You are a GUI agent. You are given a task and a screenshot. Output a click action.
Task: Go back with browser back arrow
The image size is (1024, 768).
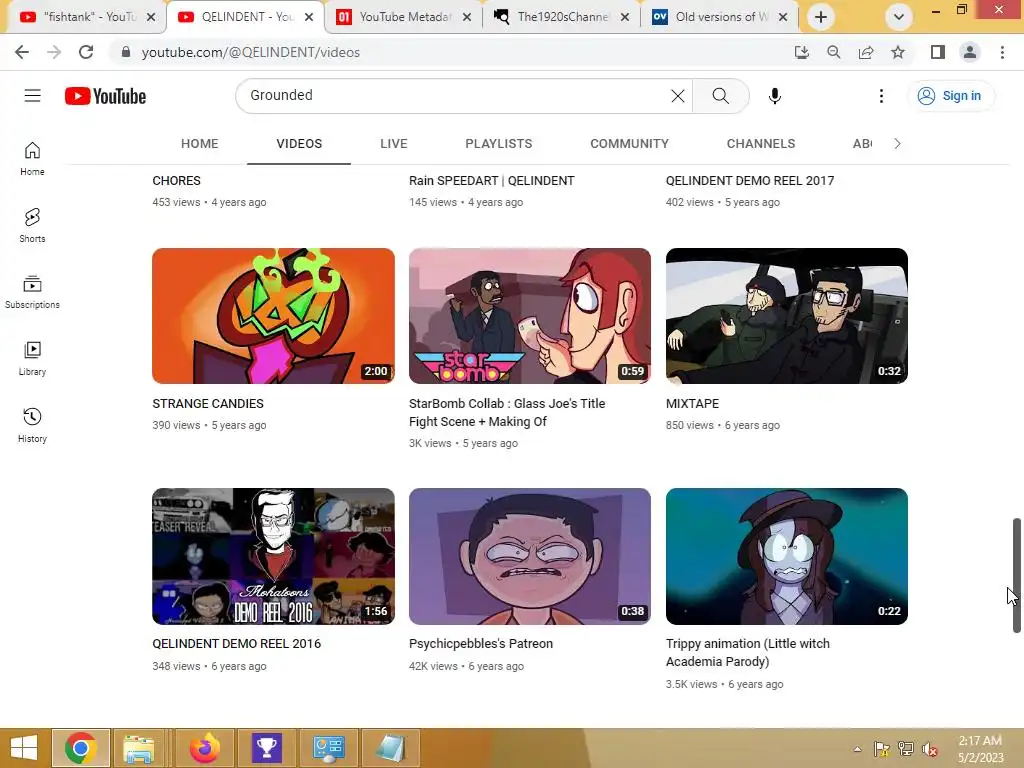(22, 52)
